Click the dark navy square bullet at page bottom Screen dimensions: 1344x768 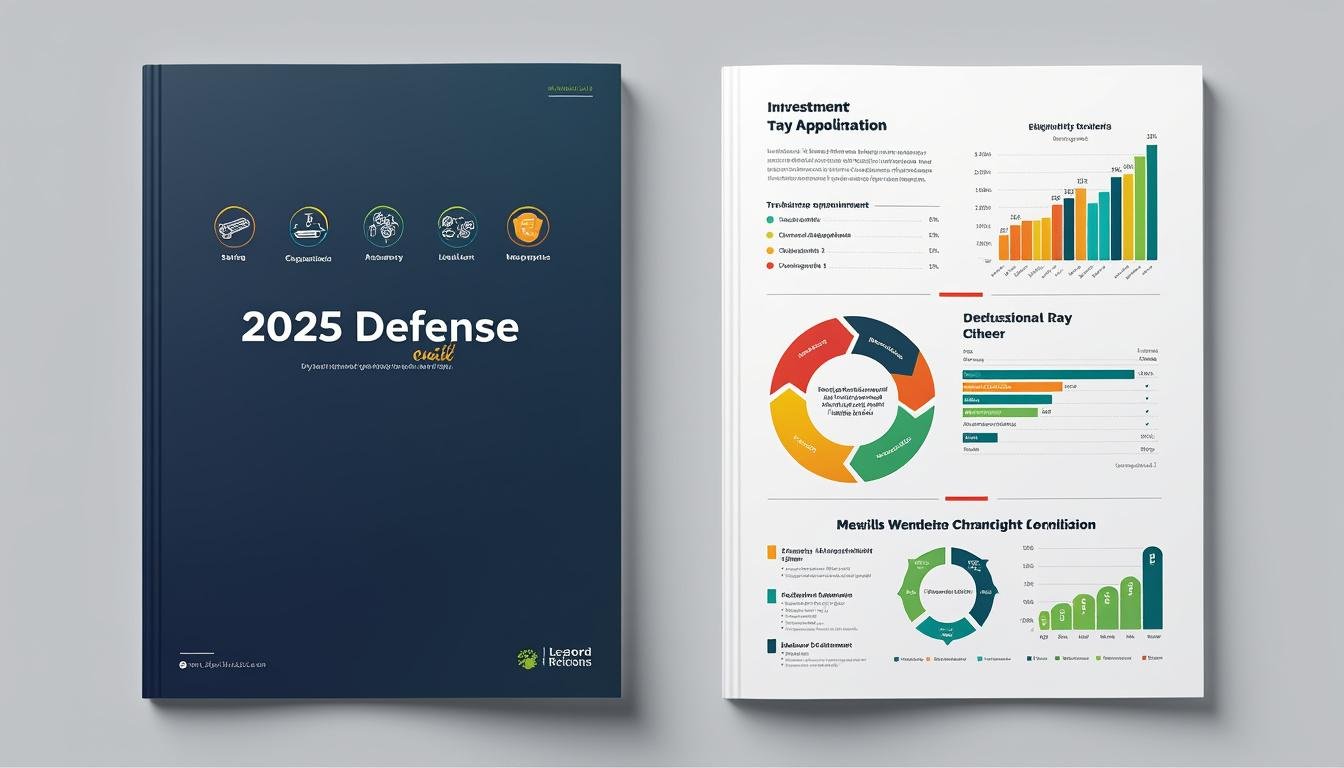tap(771, 646)
